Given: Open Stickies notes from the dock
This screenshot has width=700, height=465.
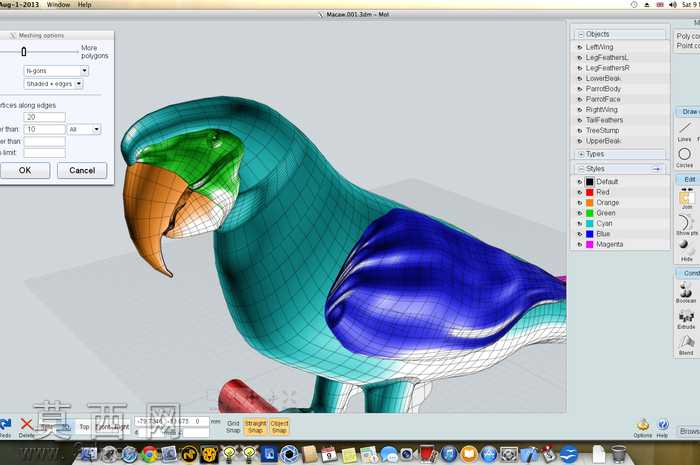Looking at the screenshot, I should point(349,455).
